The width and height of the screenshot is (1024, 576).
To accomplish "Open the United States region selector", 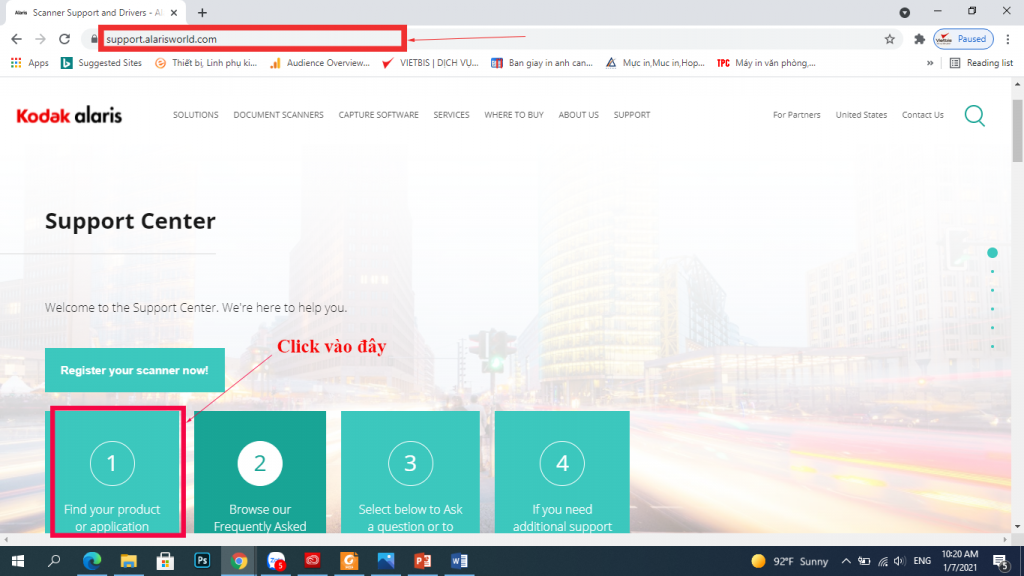I will (x=861, y=115).
